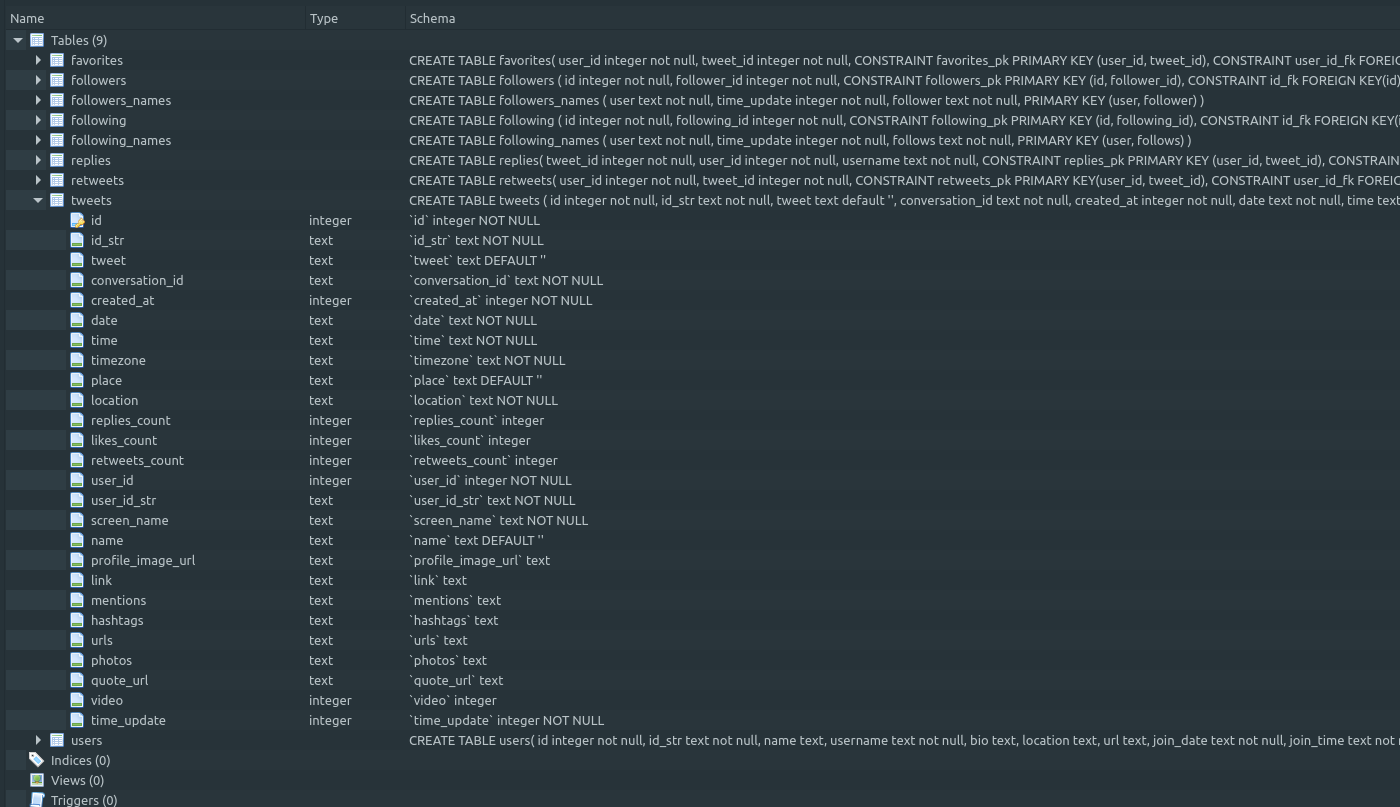Click the column icon next to hashtags
The width and height of the screenshot is (1400, 807).
point(77,620)
